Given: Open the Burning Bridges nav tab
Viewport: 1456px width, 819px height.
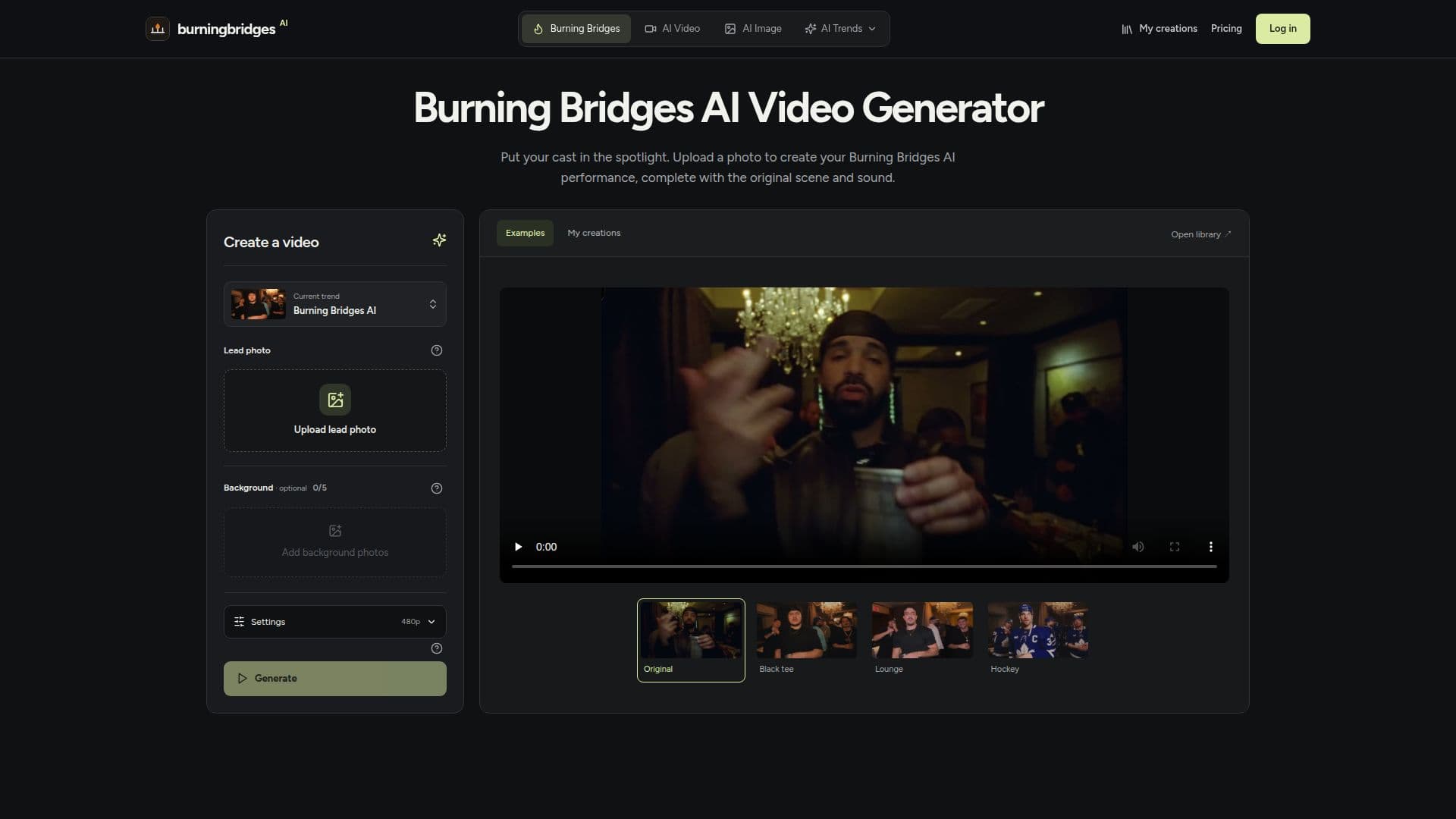Looking at the screenshot, I should 576,29.
